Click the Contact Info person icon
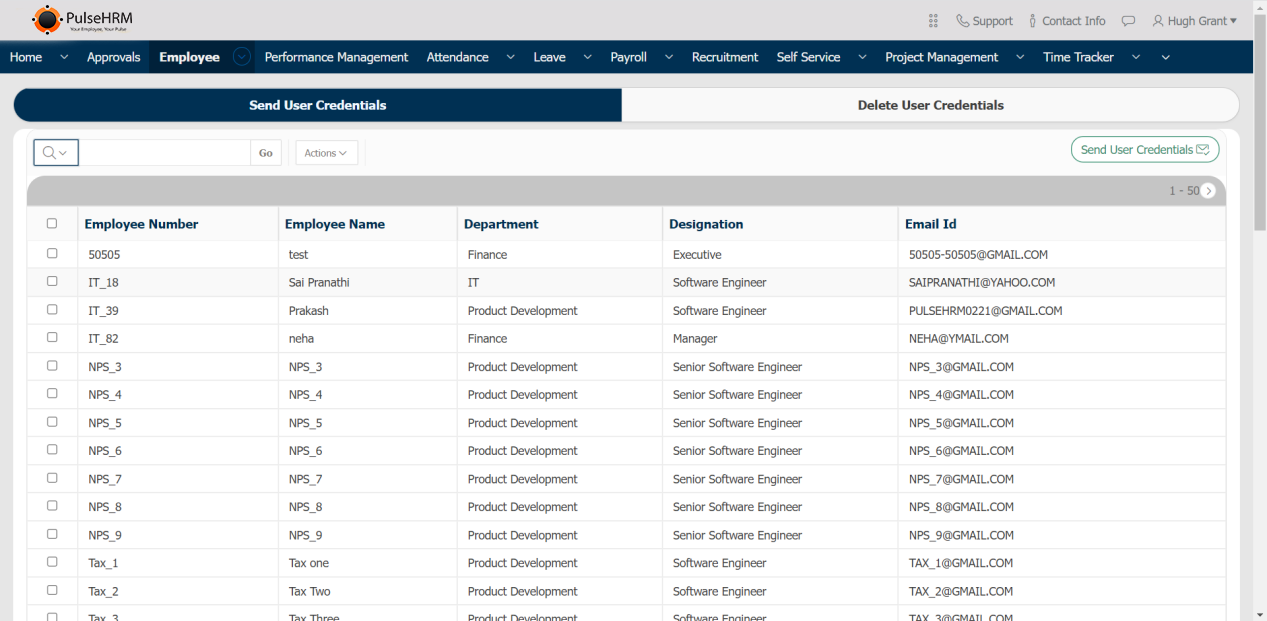Viewport: 1267px width, 621px height. [1033, 21]
